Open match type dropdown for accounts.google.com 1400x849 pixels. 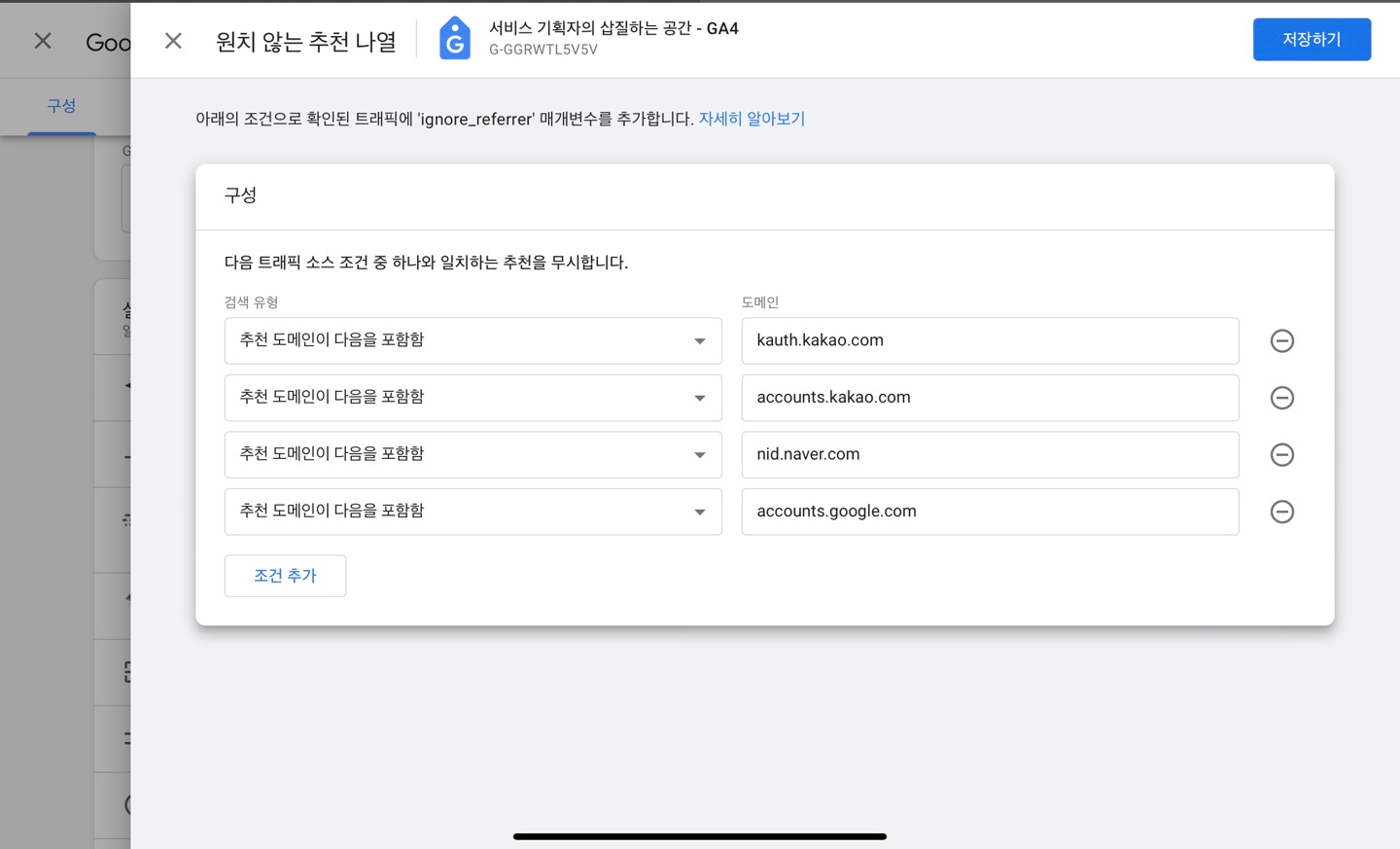pos(473,512)
